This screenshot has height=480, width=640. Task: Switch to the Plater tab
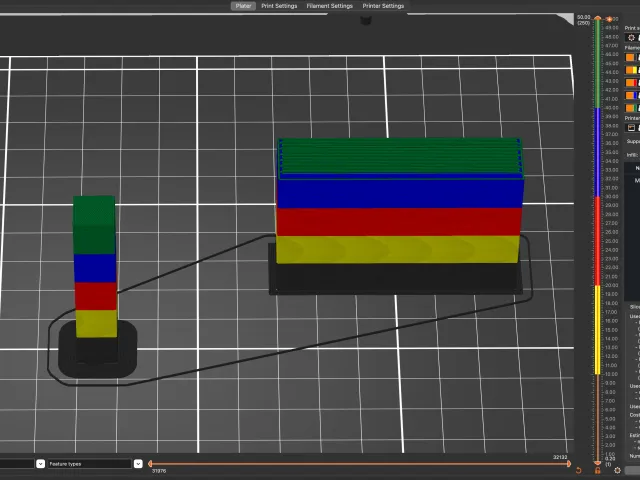pyautogui.click(x=243, y=6)
